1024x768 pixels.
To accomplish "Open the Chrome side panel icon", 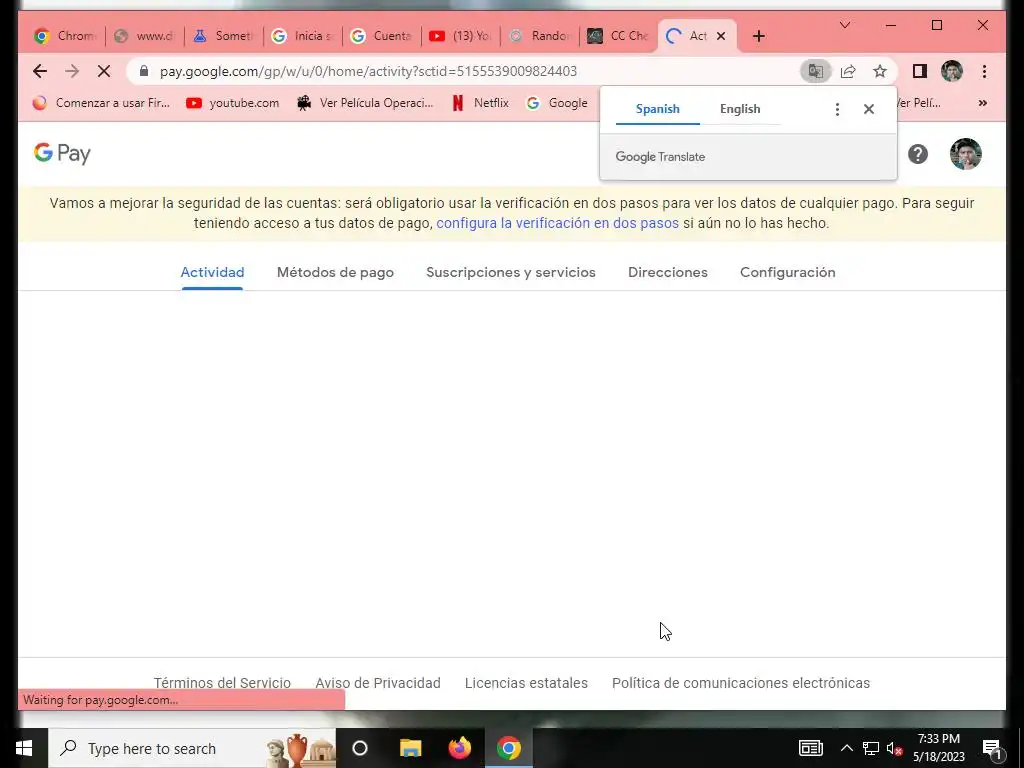I will [920, 71].
